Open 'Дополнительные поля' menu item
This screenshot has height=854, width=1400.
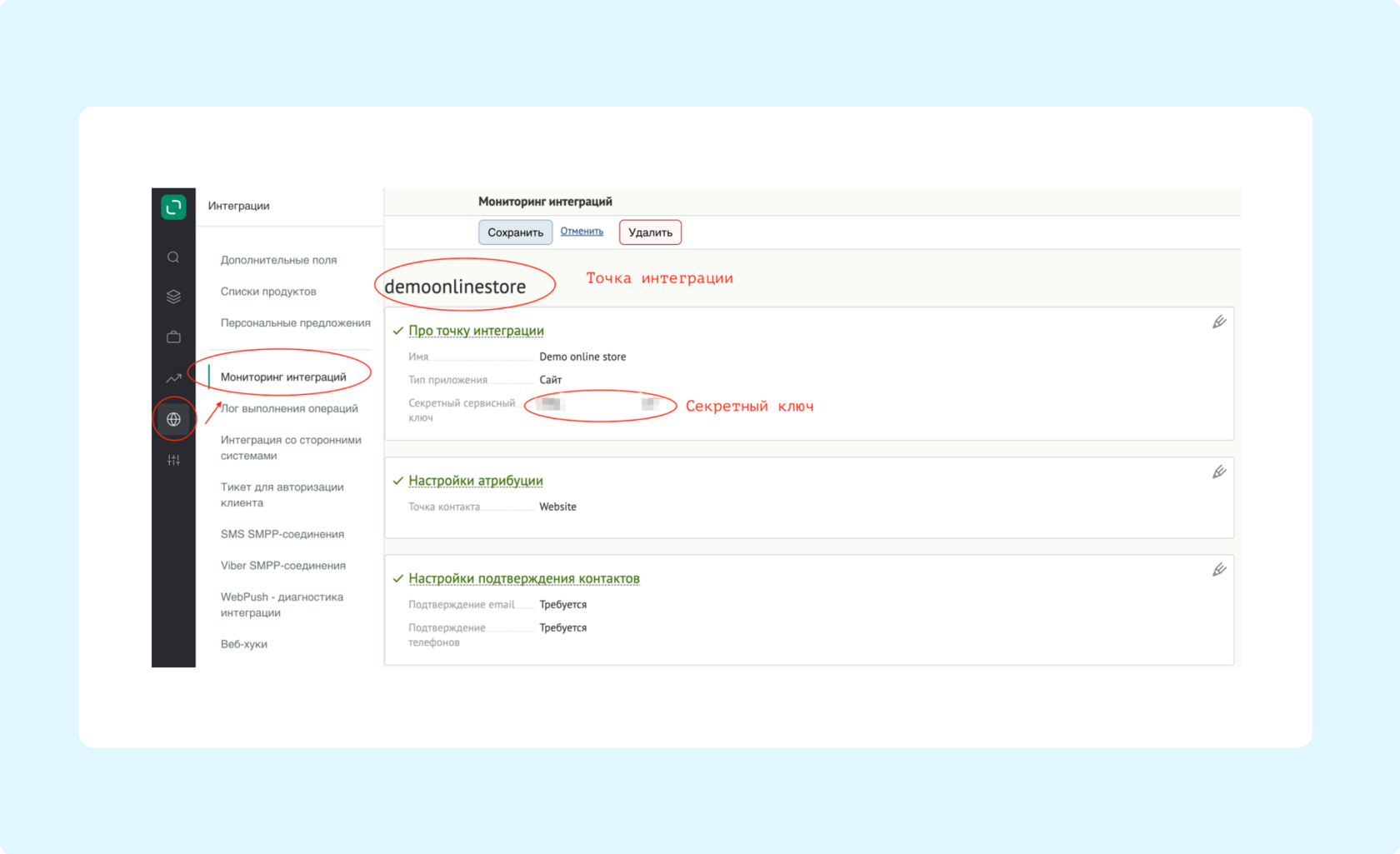(x=278, y=260)
